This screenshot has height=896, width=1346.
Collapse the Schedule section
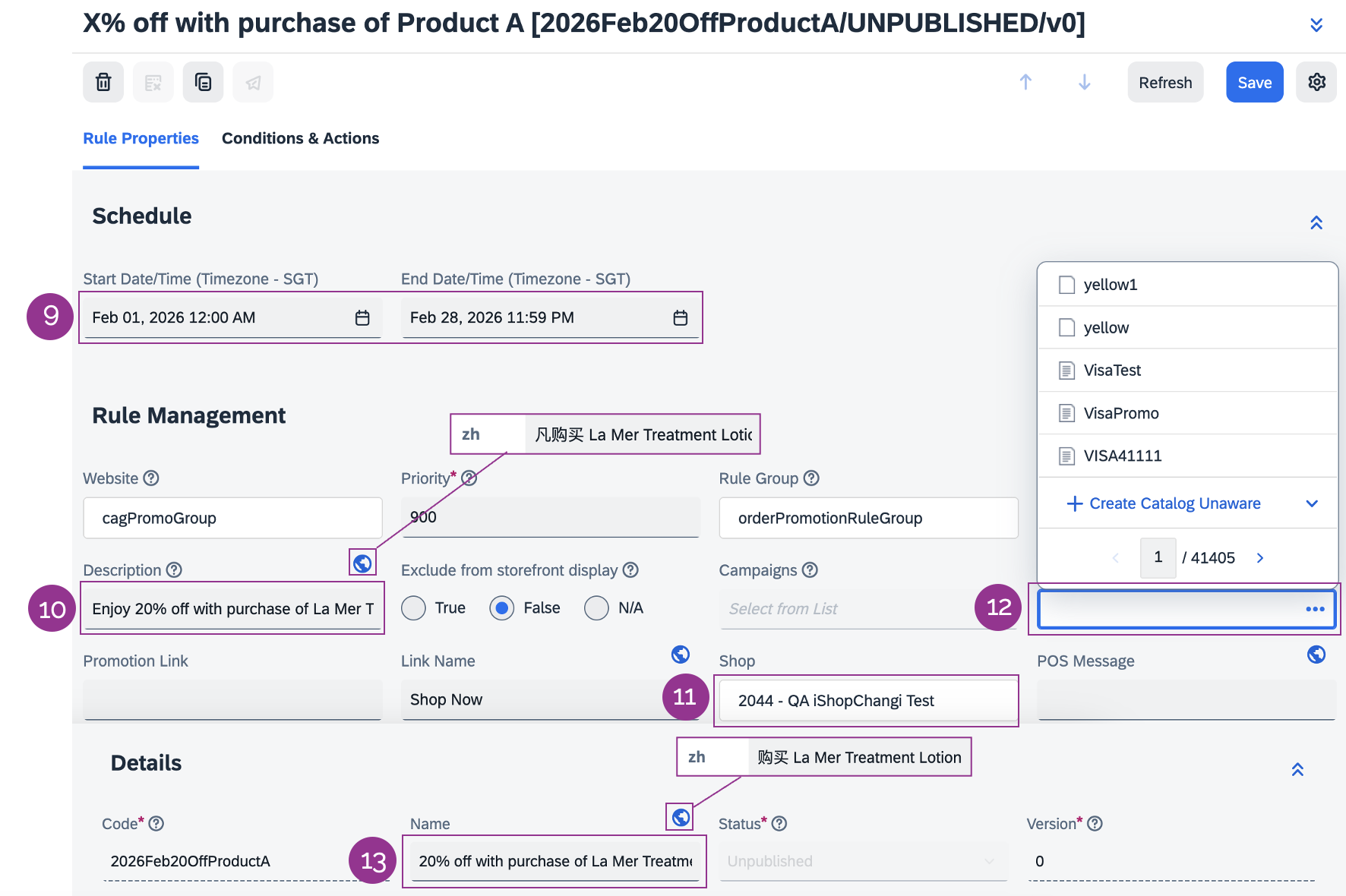(1316, 222)
